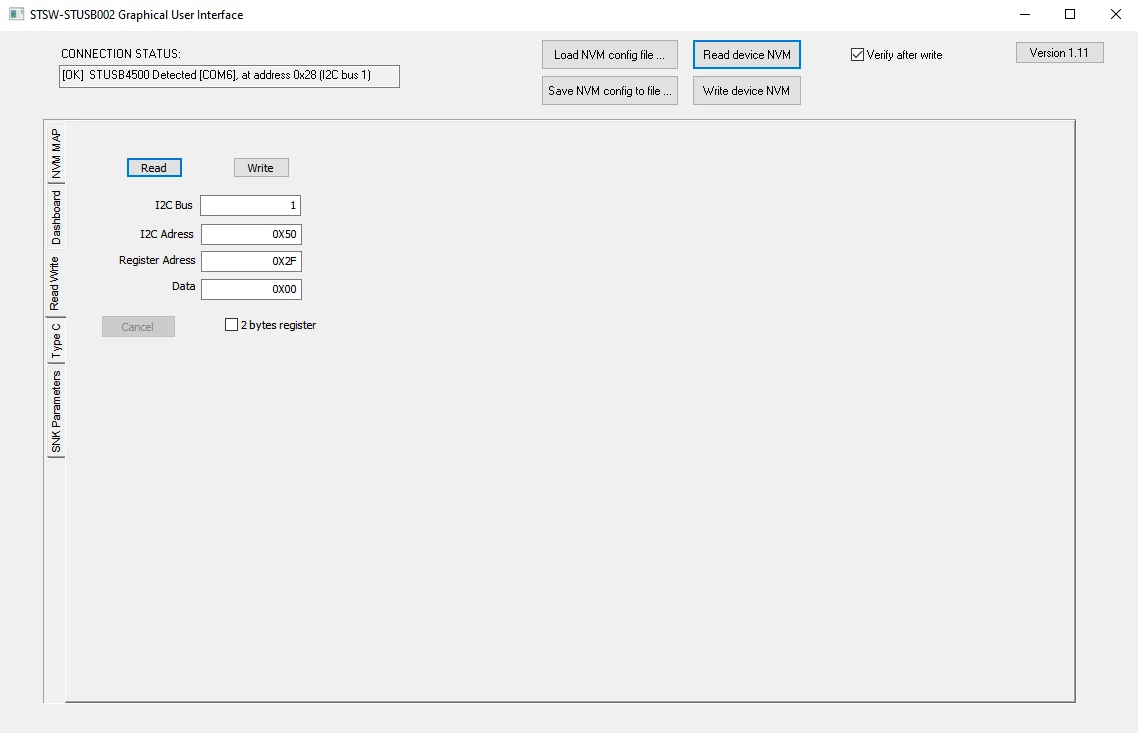This screenshot has width=1138, height=733.
Task: Click the Data field showing 0X00
Action: tap(251, 290)
